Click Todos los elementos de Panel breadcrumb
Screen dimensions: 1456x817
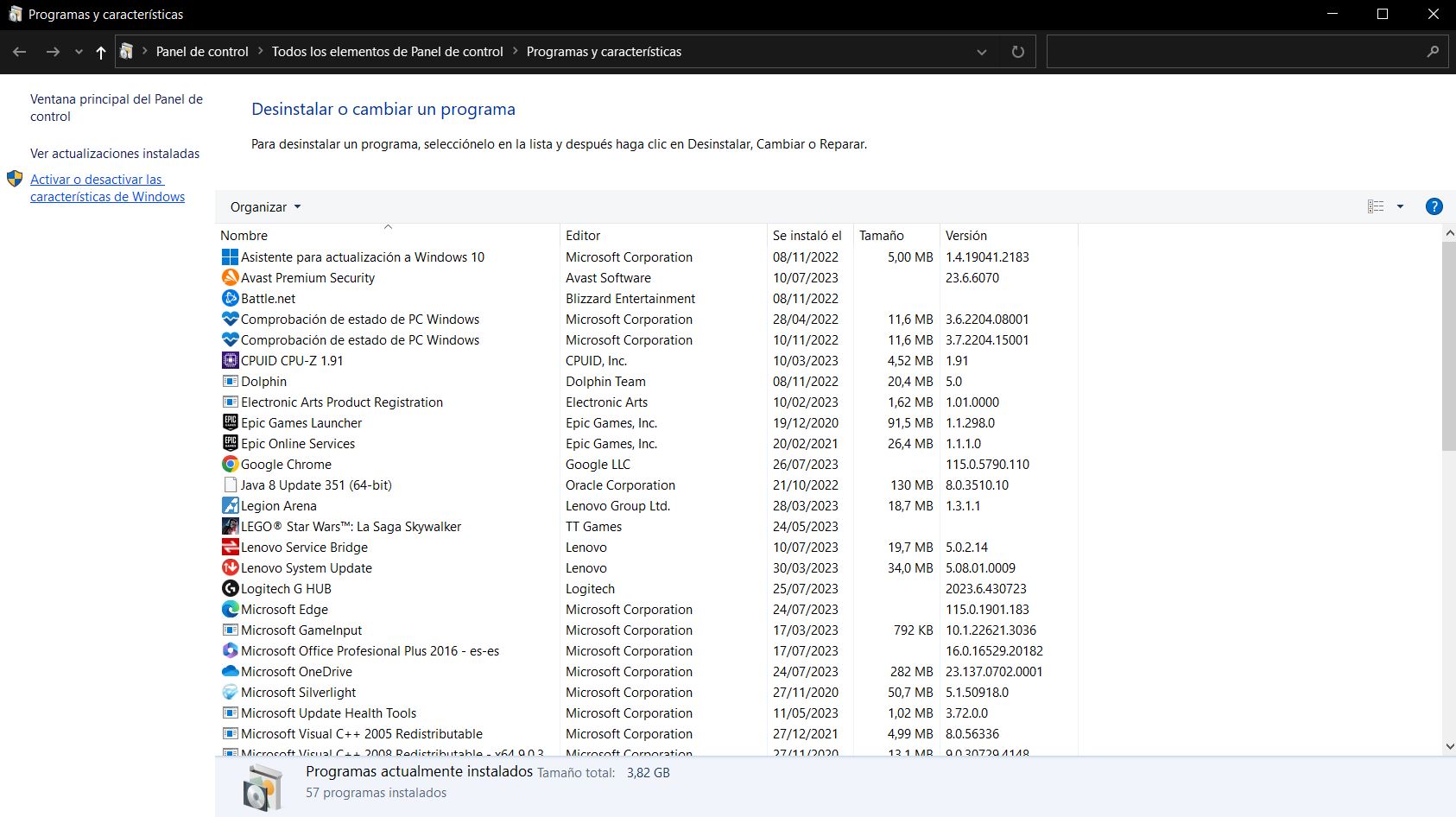[x=387, y=52]
